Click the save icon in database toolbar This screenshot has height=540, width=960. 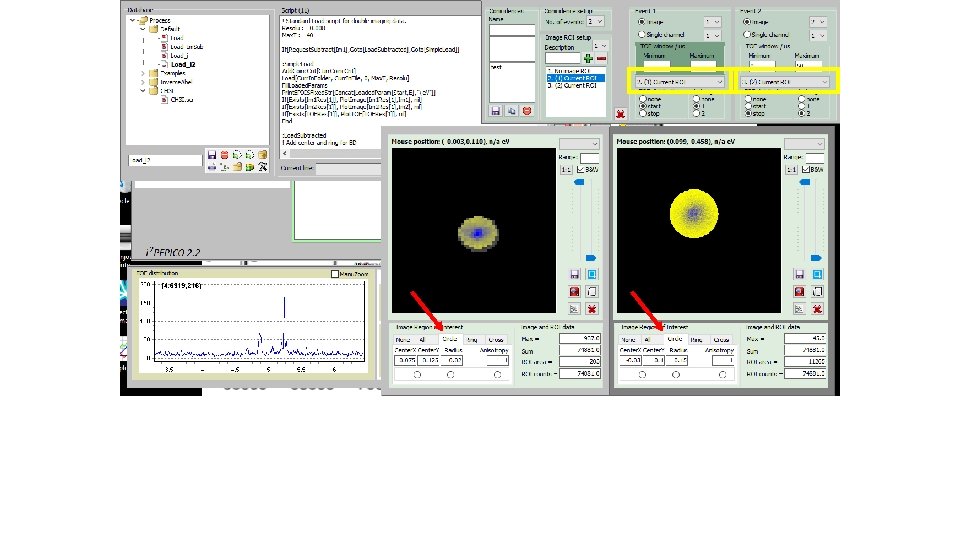tap(212, 155)
